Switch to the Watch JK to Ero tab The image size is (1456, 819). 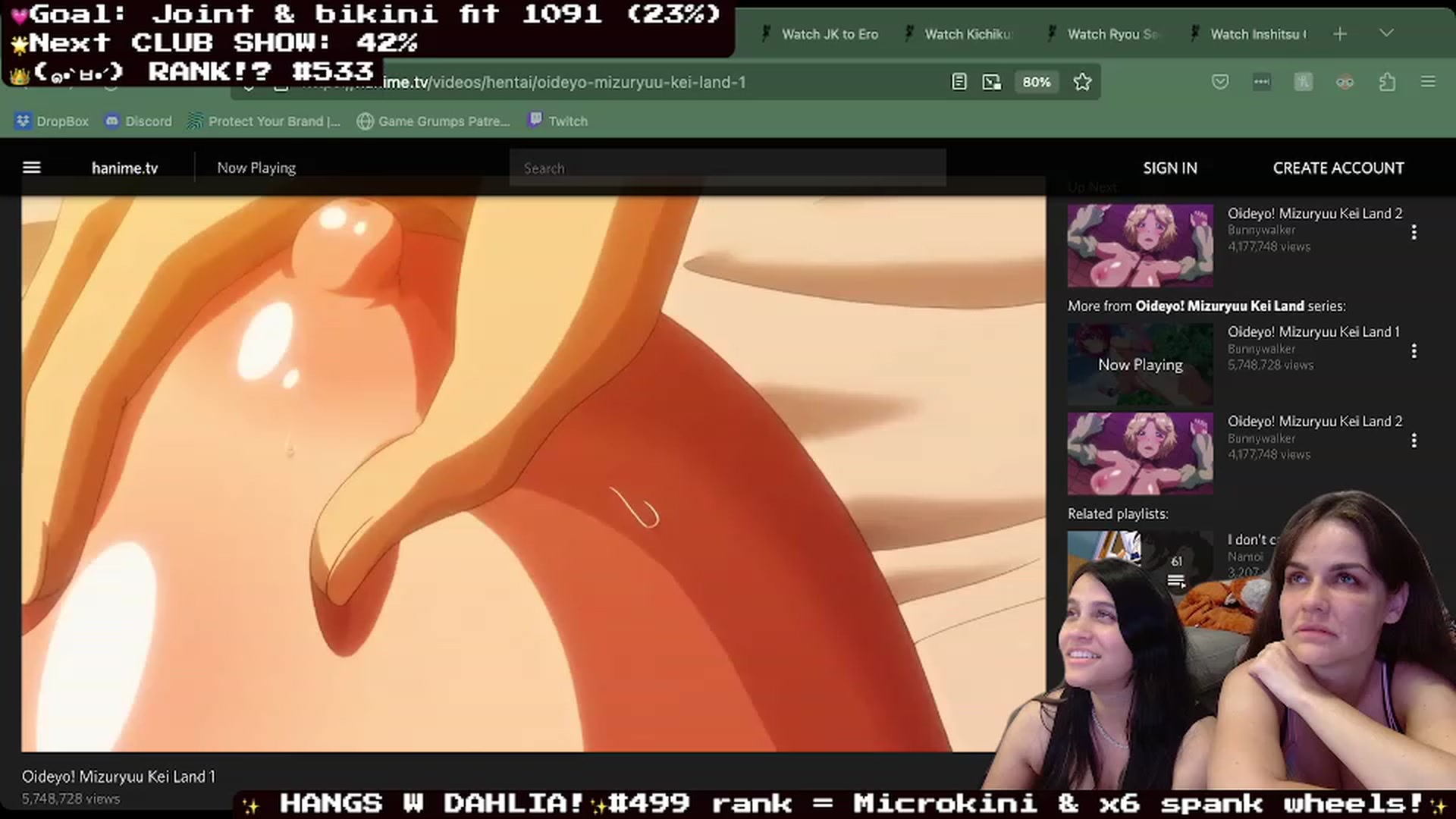(x=820, y=34)
